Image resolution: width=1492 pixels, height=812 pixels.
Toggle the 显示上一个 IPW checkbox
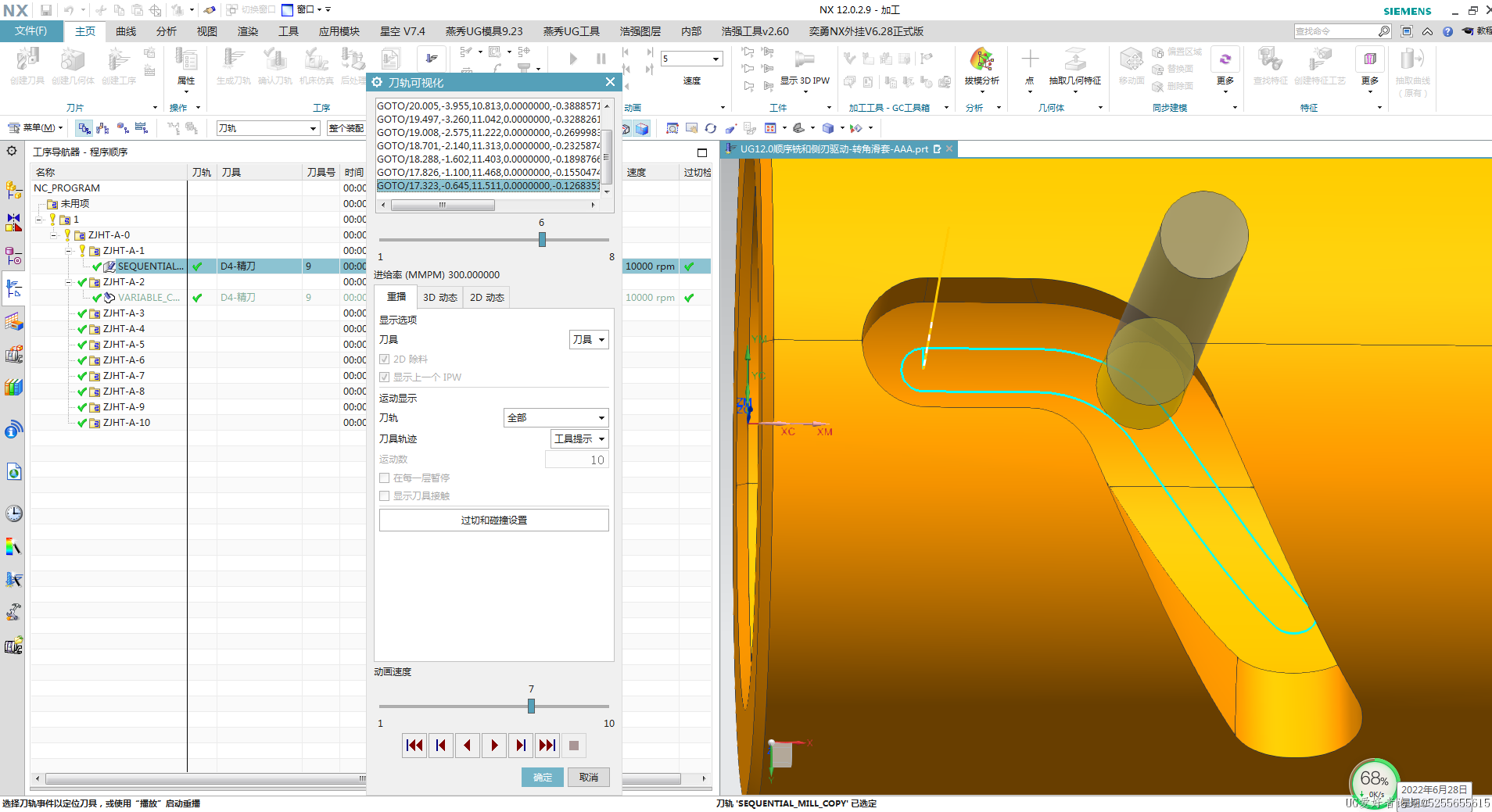tap(384, 377)
